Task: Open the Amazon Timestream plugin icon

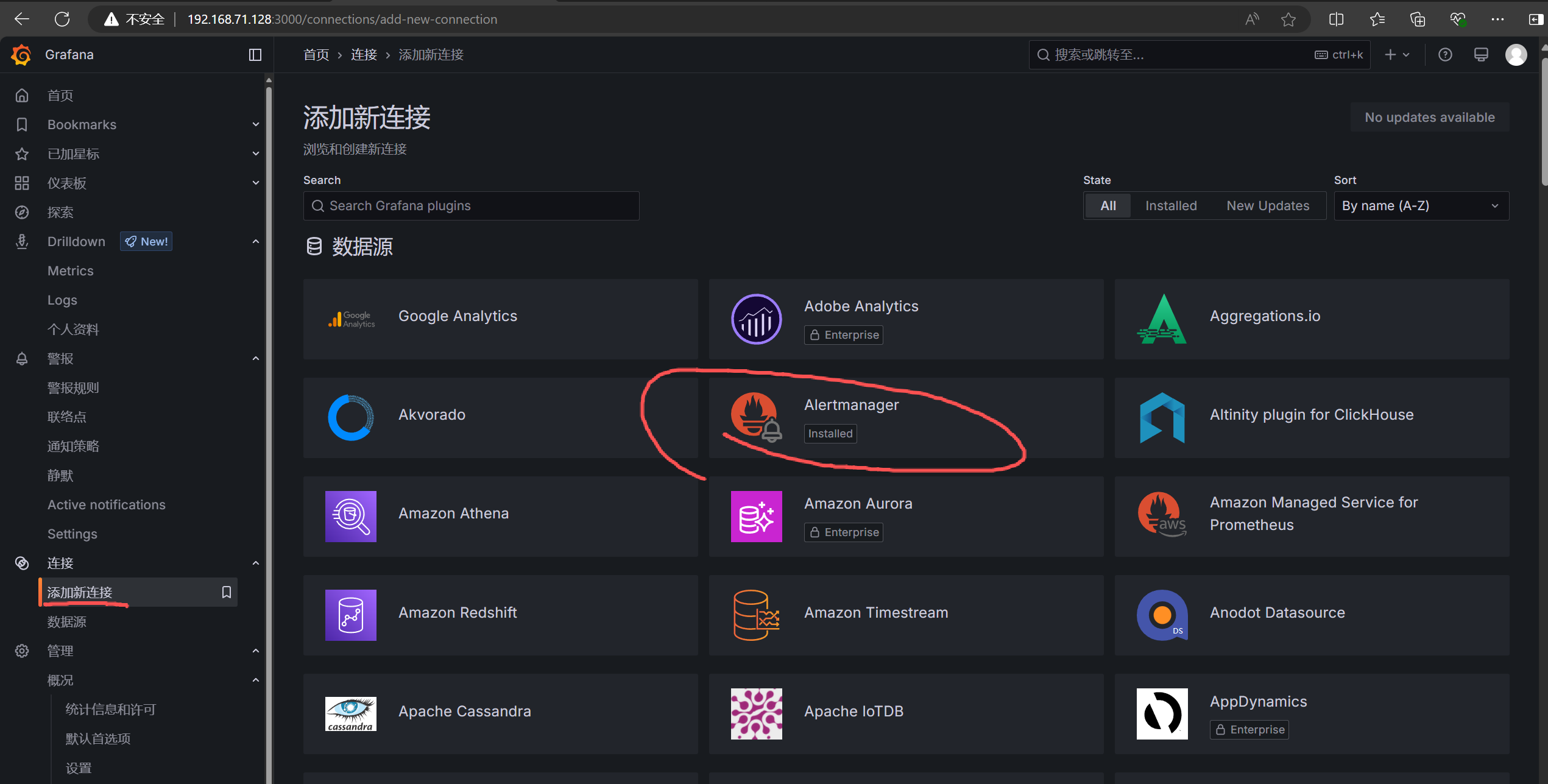Action: (757, 615)
